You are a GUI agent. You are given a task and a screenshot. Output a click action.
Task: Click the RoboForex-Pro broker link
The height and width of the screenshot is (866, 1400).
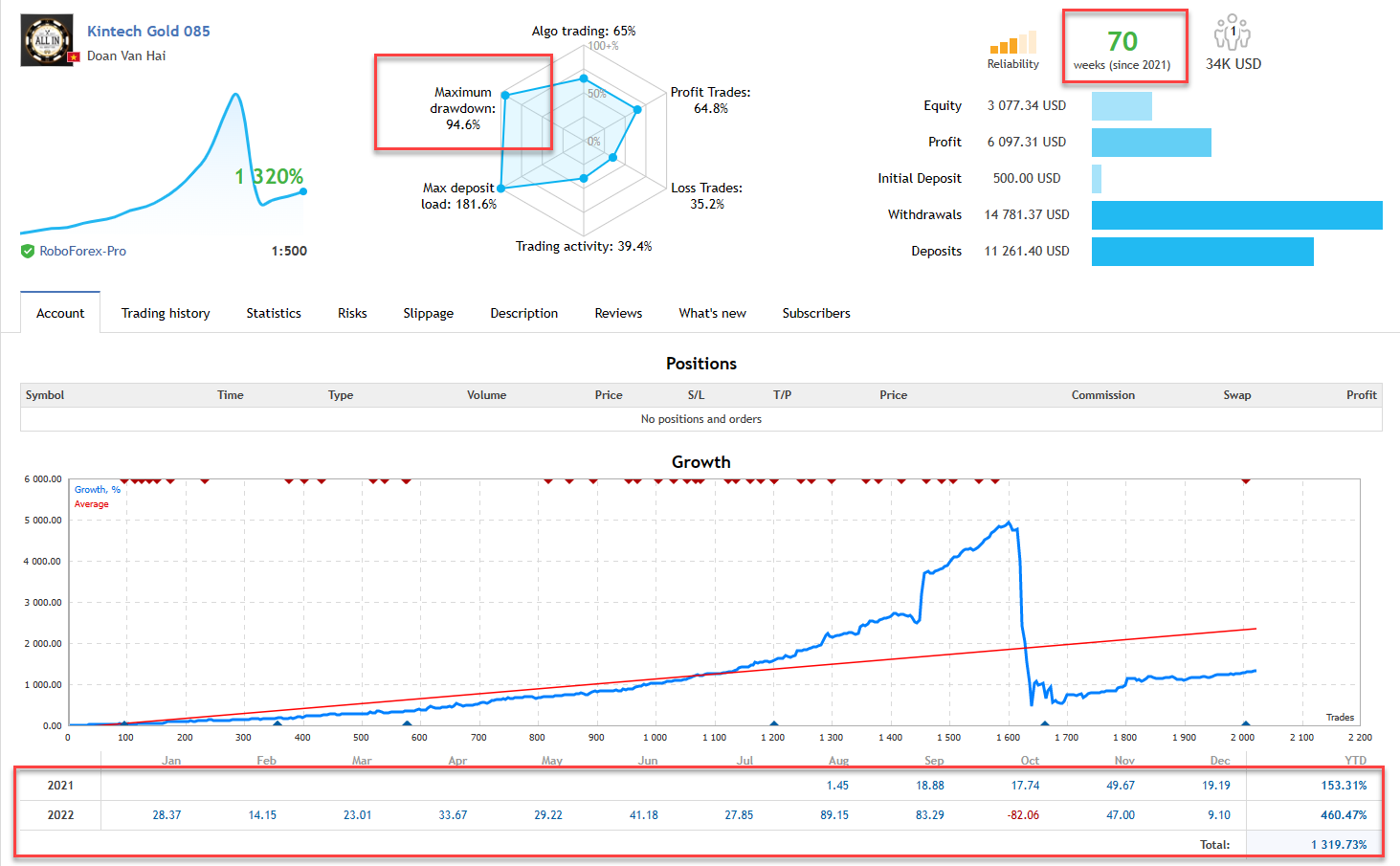pyautogui.click(x=82, y=251)
